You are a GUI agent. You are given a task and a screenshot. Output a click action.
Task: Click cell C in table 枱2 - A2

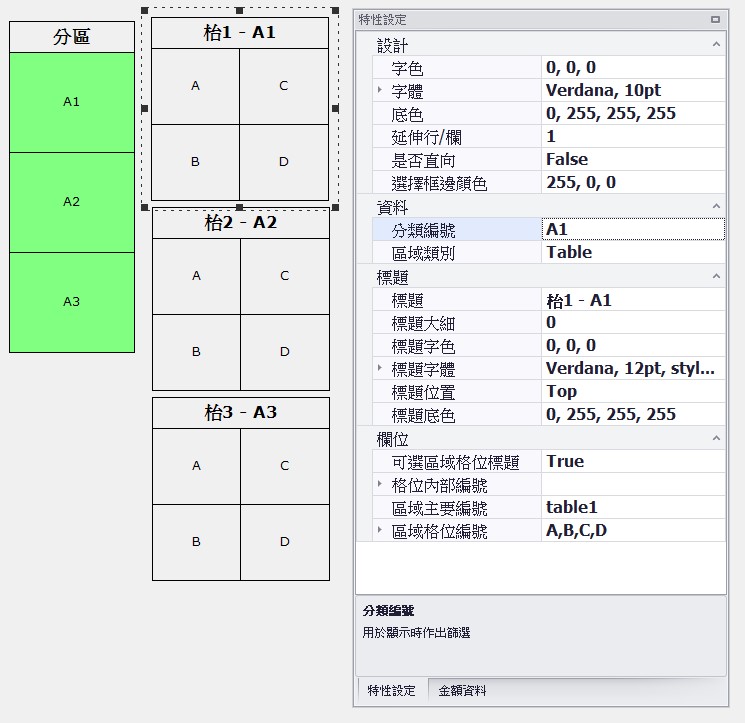285,276
